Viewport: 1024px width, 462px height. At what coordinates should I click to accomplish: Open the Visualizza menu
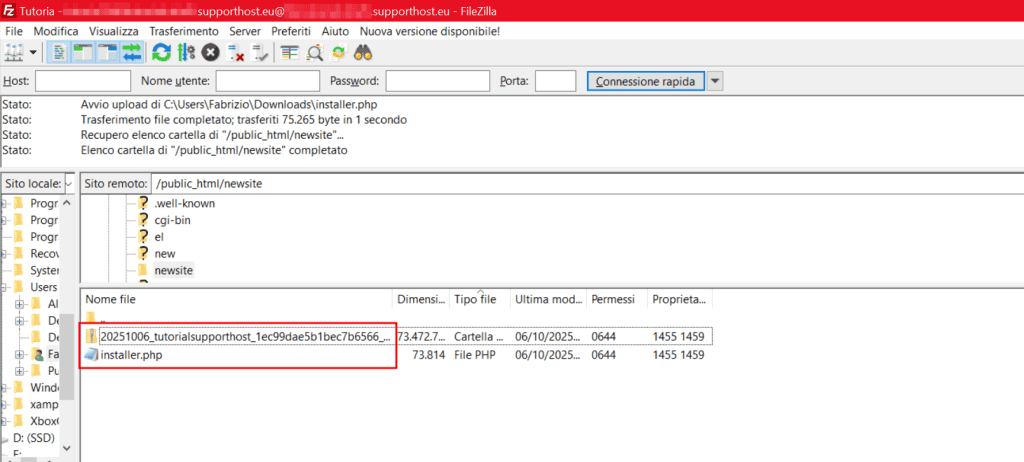coord(114,31)
